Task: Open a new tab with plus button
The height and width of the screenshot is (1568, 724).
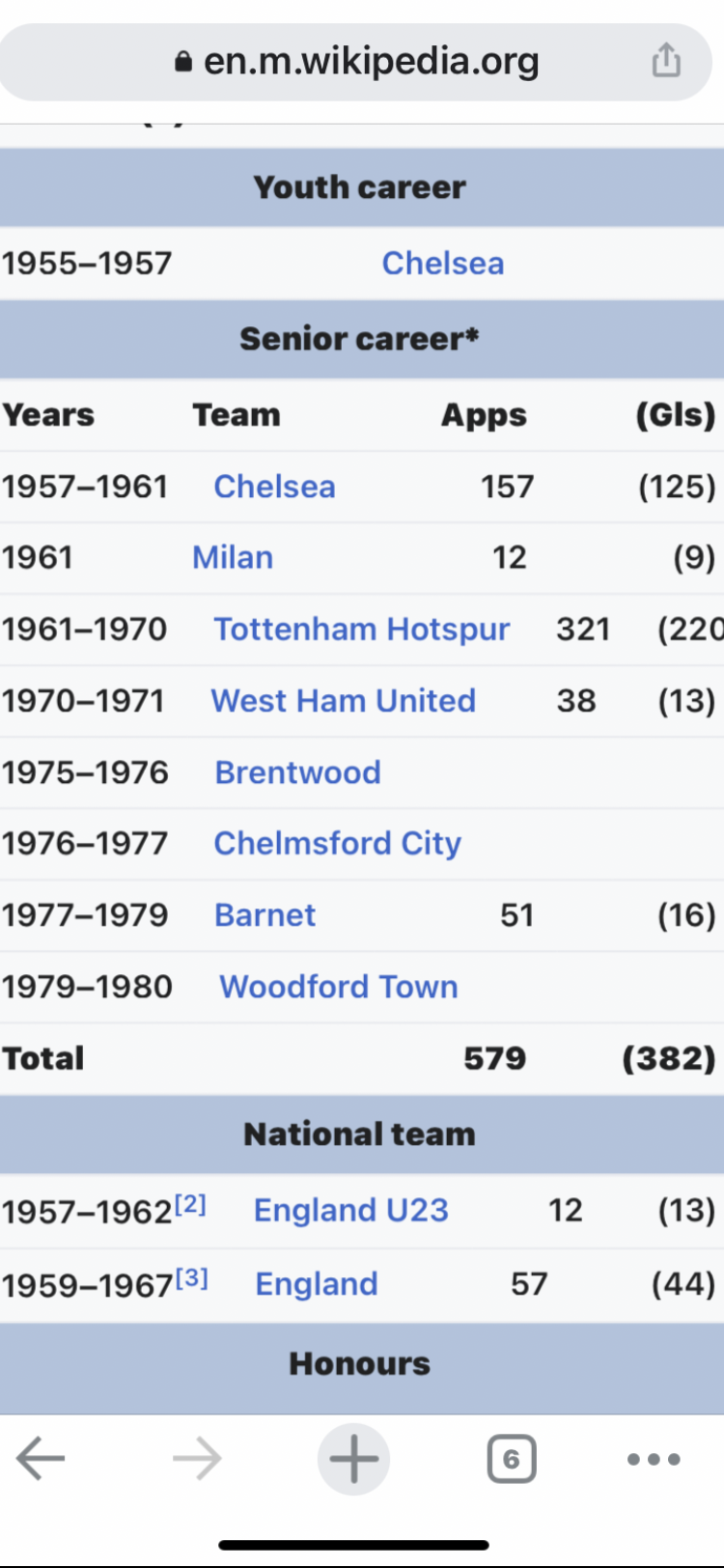Action: point(353,1458)
